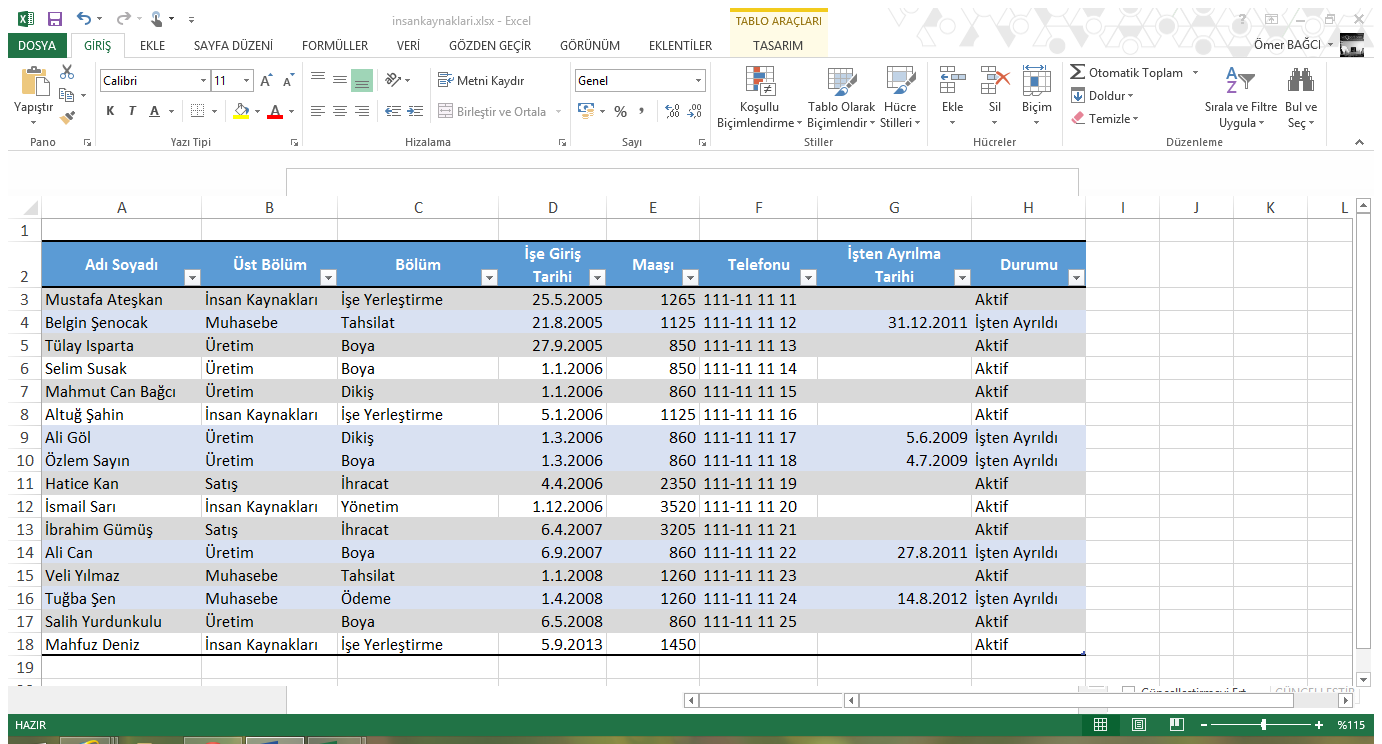Click the Format Painter brush icon

tap(67, 118)
